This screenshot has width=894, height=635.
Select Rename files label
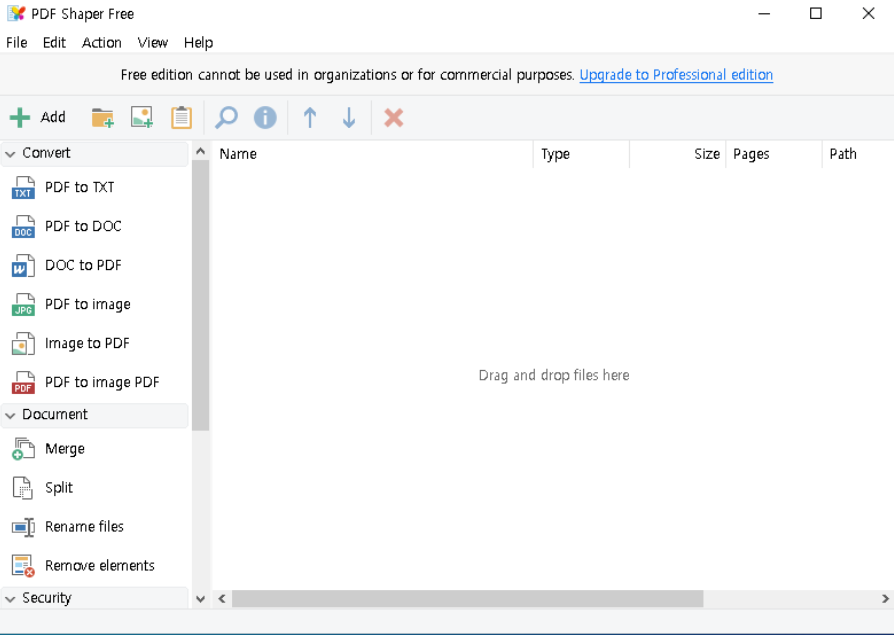click(84, 527)
